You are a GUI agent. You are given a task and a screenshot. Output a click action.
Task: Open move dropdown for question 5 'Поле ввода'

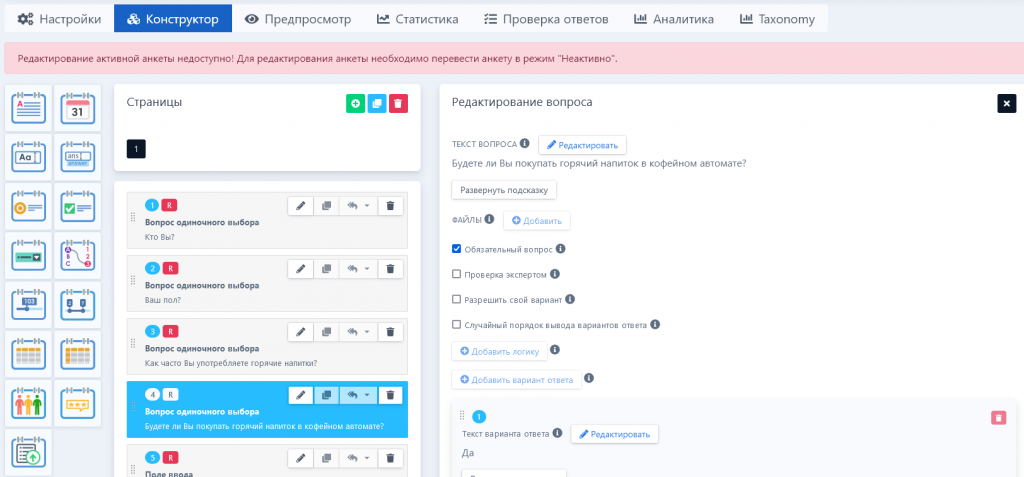pyautogui.click(x=359, y=458)
